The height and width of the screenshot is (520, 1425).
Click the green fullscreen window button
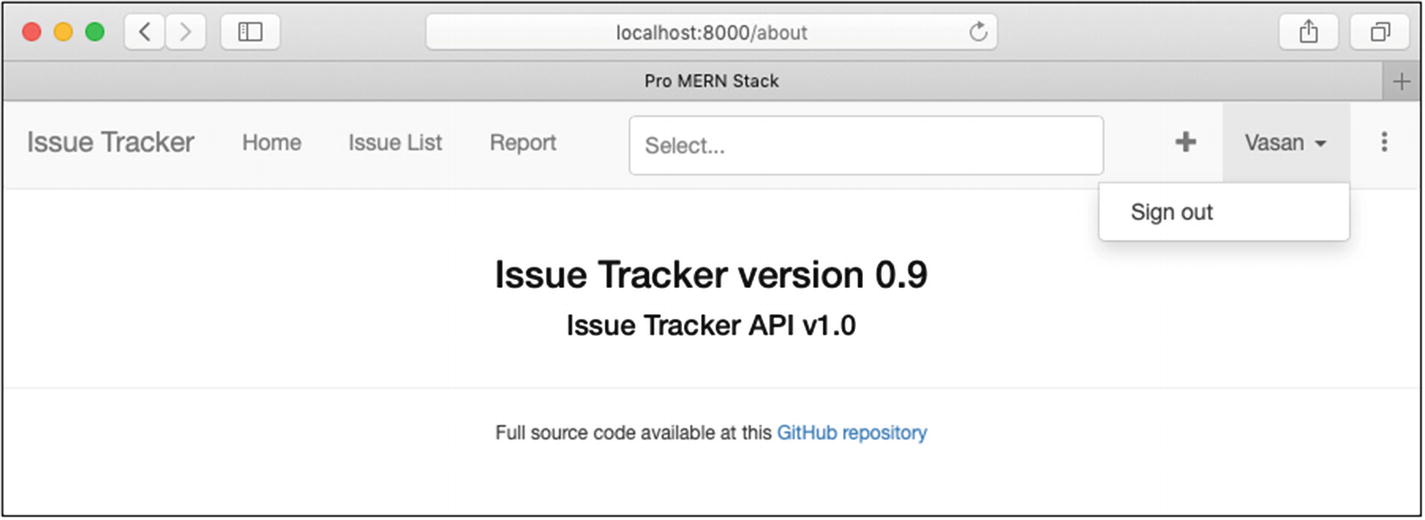pyautogui.click(x=95, y=32)
